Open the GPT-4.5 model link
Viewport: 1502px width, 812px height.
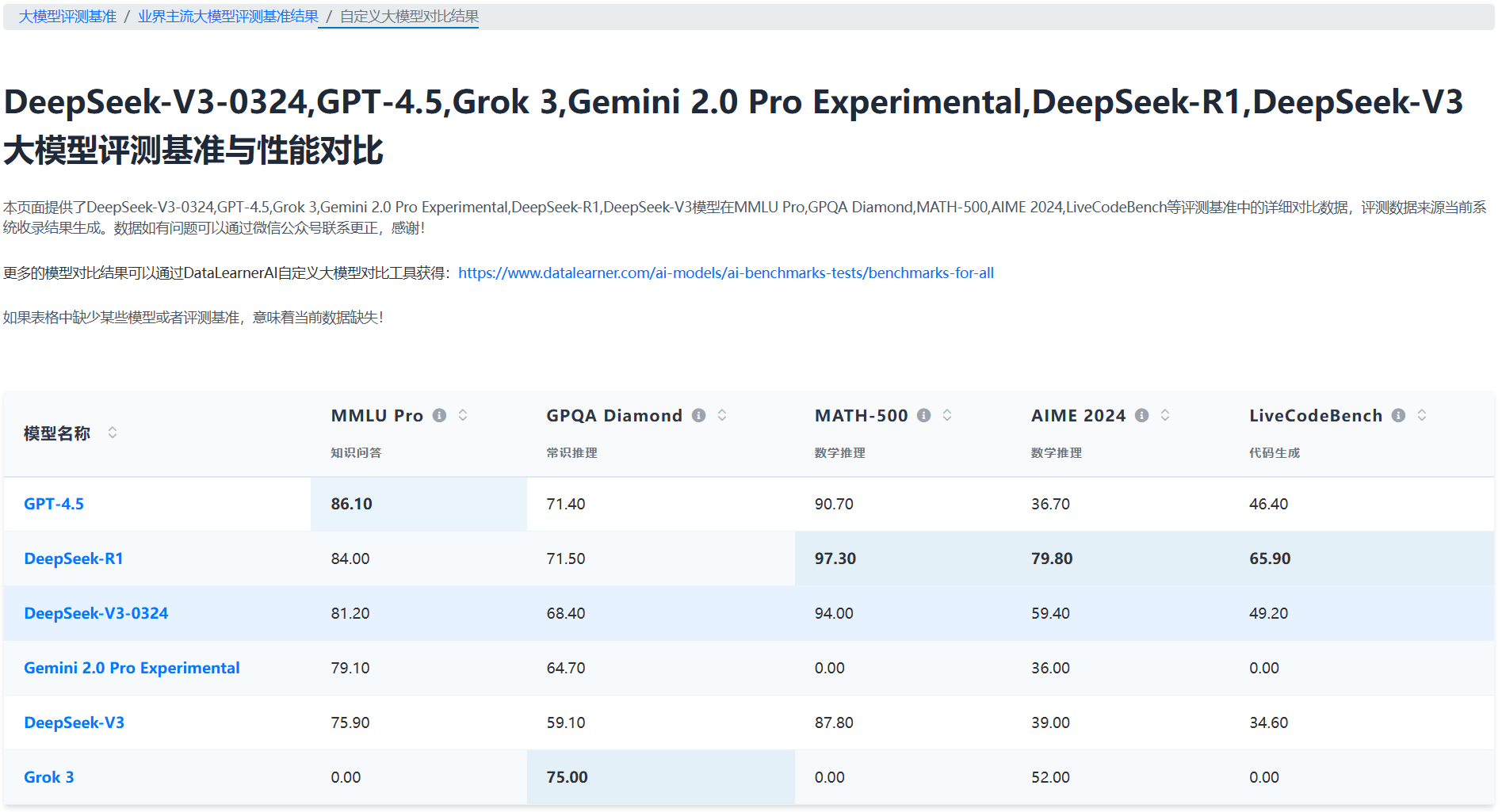pyautogui.click(x=54, y=504)
